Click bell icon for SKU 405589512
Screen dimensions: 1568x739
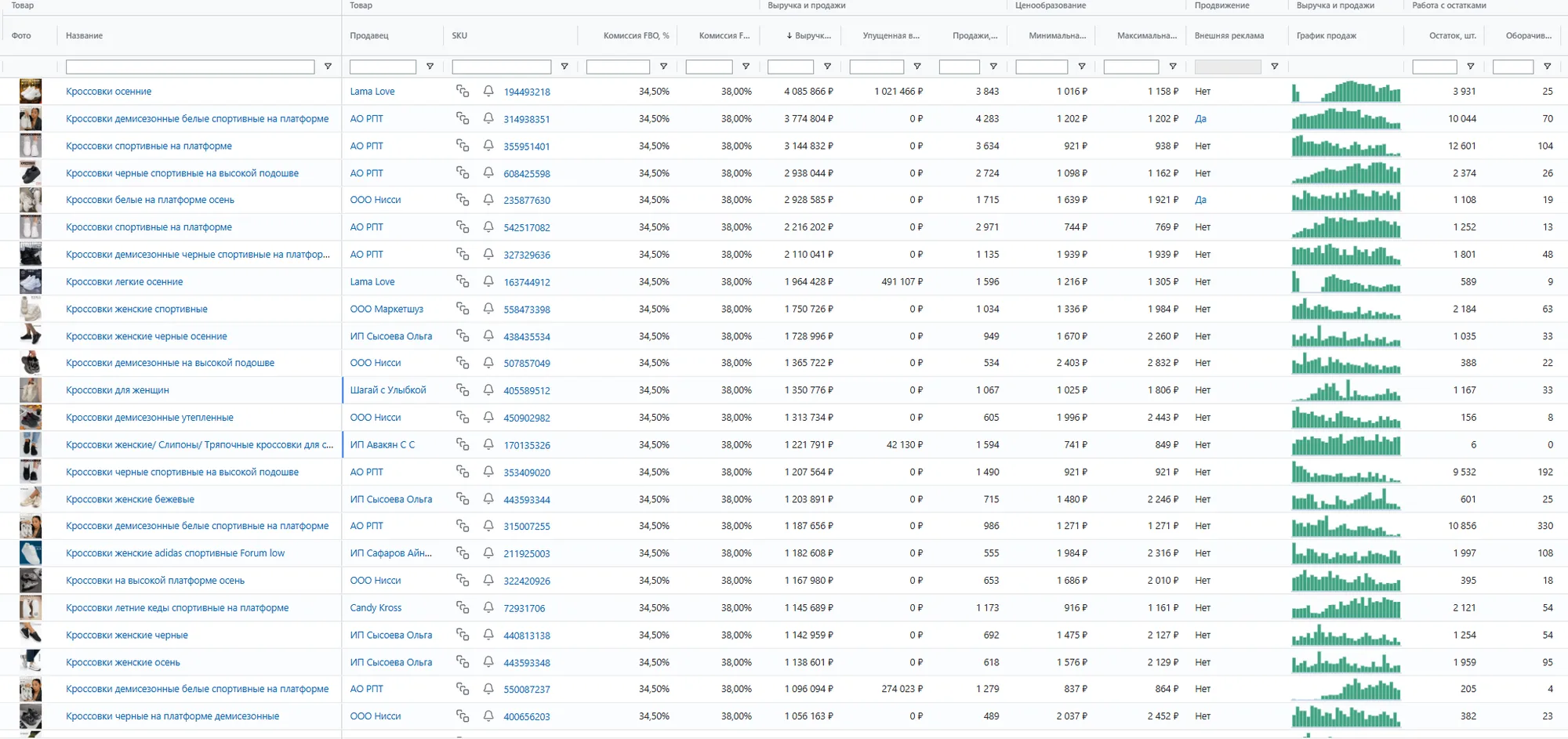click(488, 389)
